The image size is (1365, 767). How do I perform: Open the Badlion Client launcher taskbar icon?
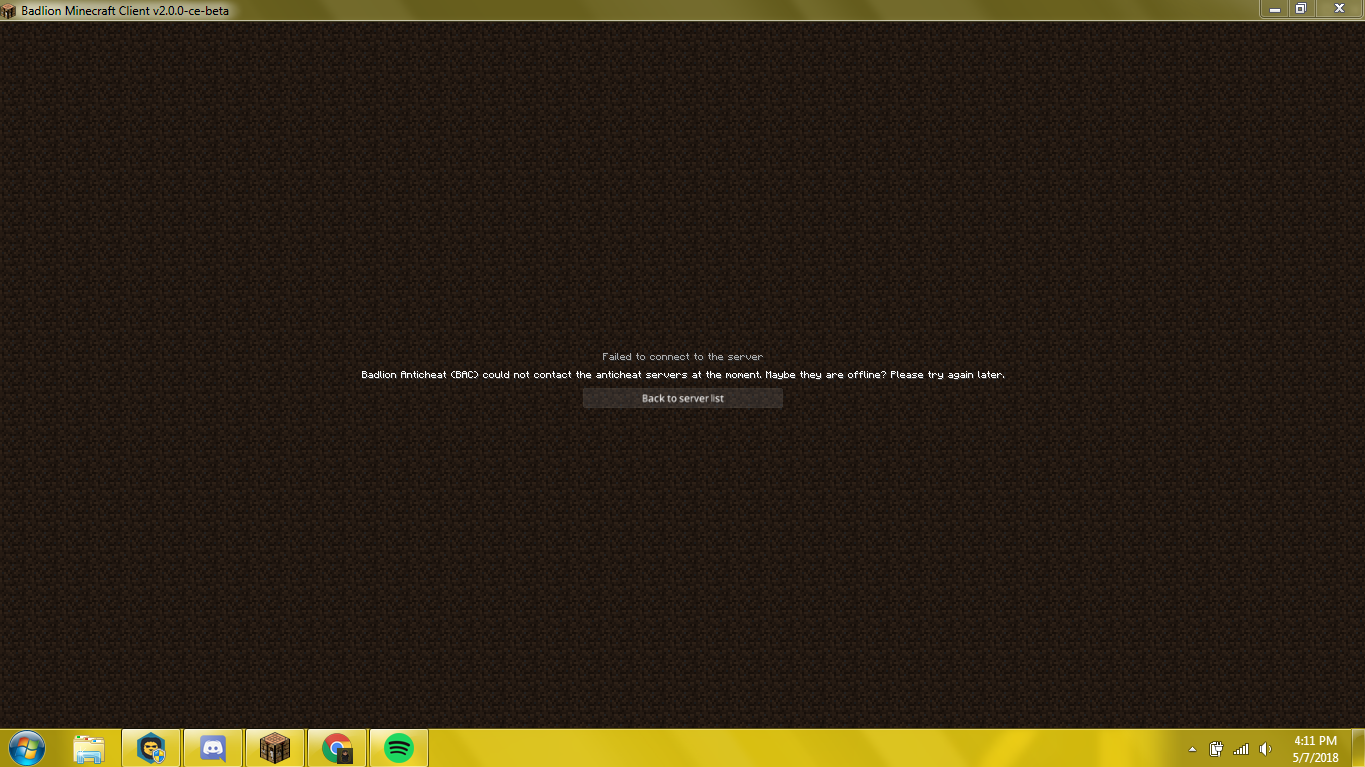(x=151, y=747)
